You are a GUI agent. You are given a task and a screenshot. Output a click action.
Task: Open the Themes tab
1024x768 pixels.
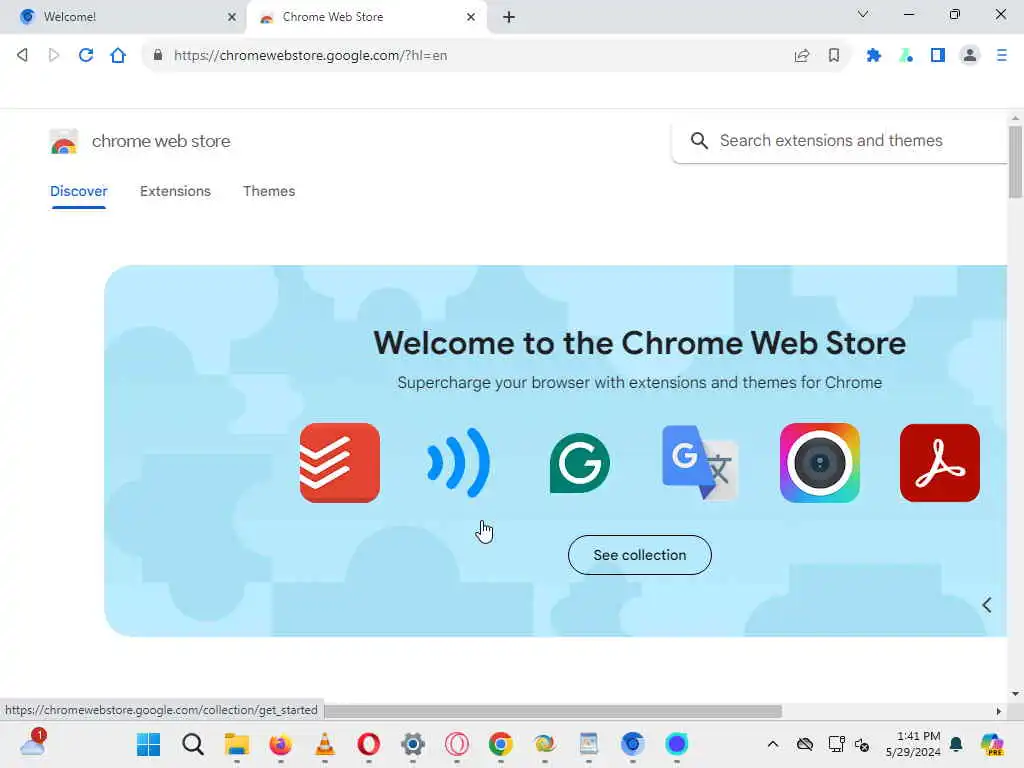pos(269,191)
